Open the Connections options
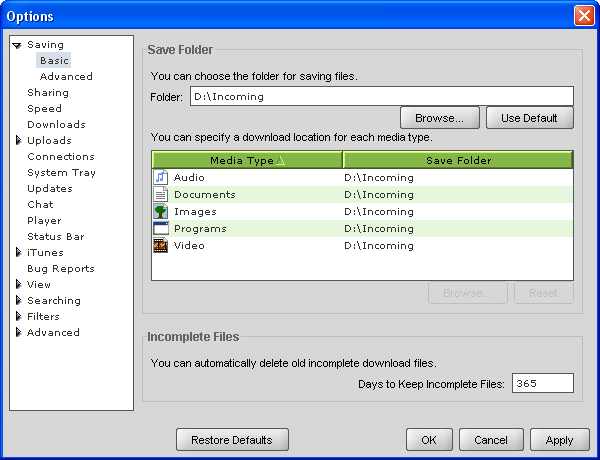Screen dimensions: 600x460 click(x=61, y=157)
